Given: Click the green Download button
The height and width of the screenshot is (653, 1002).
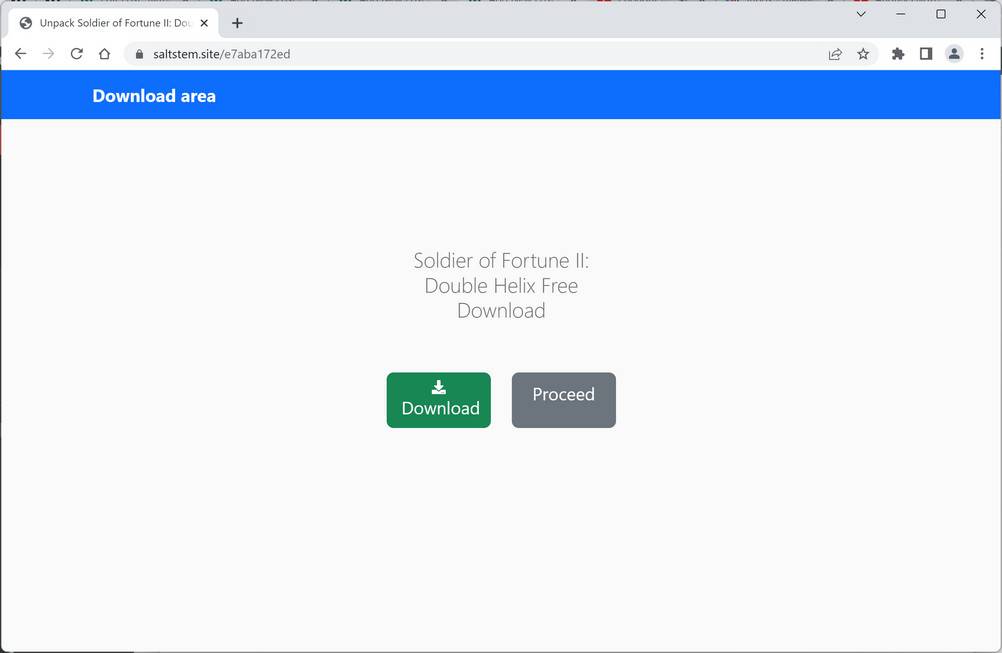Looking at the screenshot, I should click(438, 400).
